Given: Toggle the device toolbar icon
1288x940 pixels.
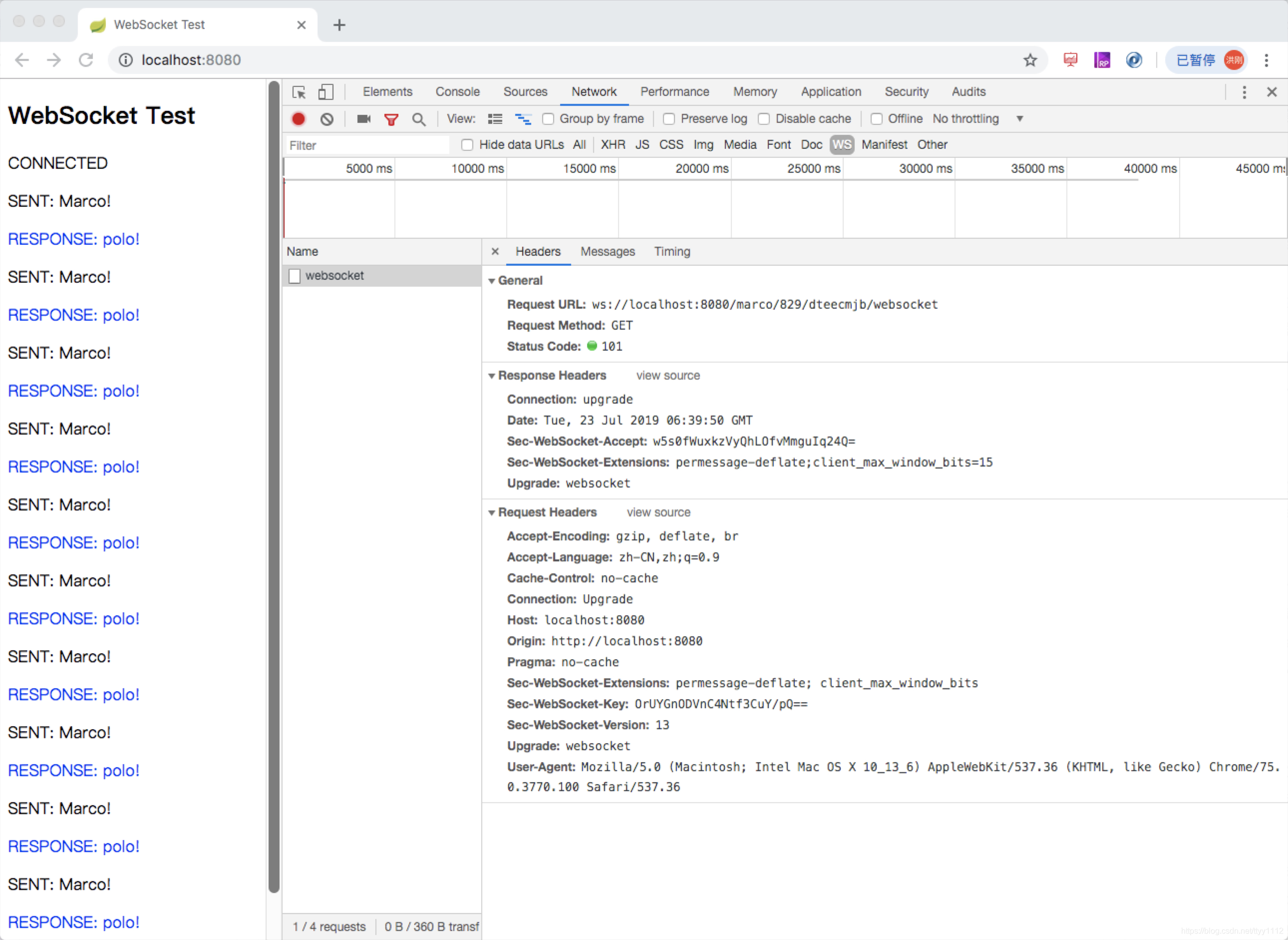Looking at the screenshot, I should click(x=326, y=92).
